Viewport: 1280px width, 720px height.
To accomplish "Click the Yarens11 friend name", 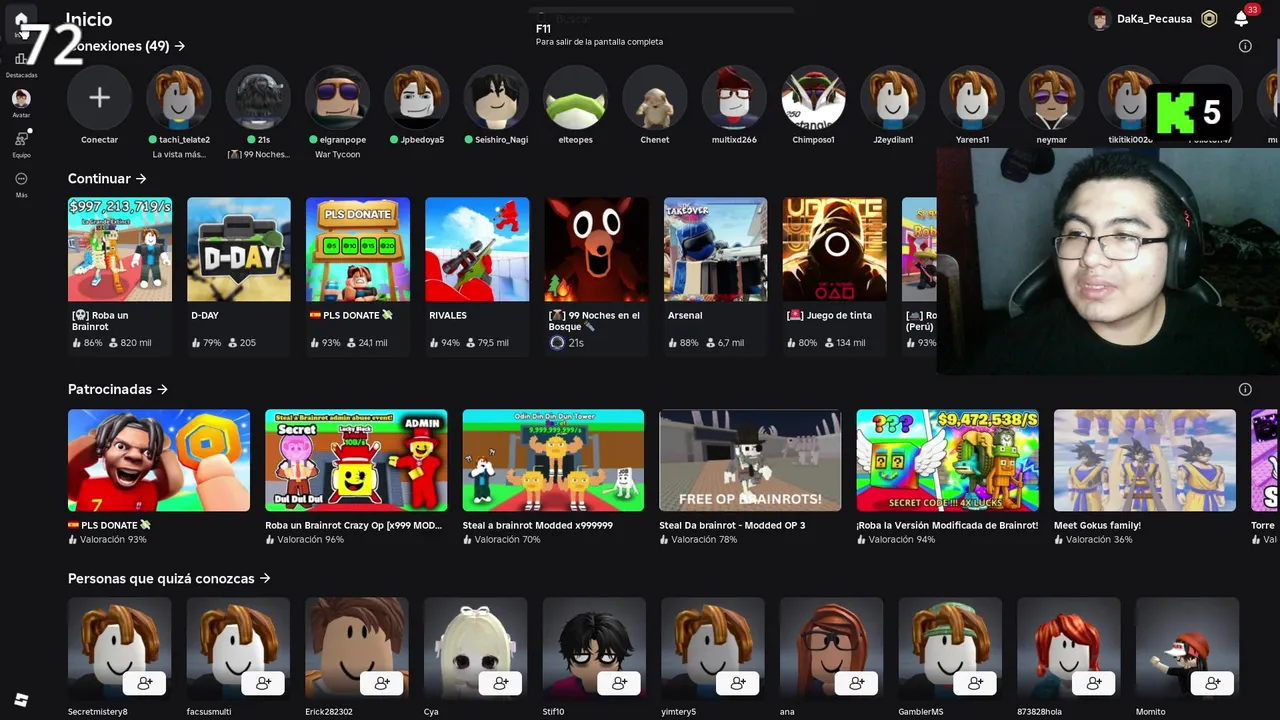I will point(972,140).
